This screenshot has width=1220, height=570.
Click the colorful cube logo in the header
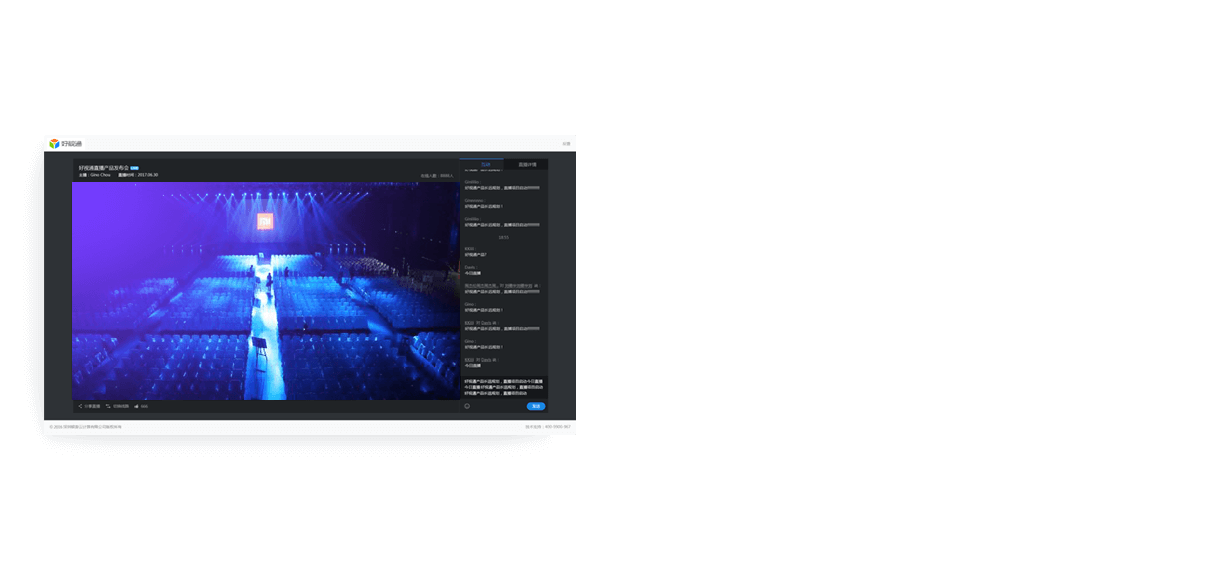coord(54,144)
